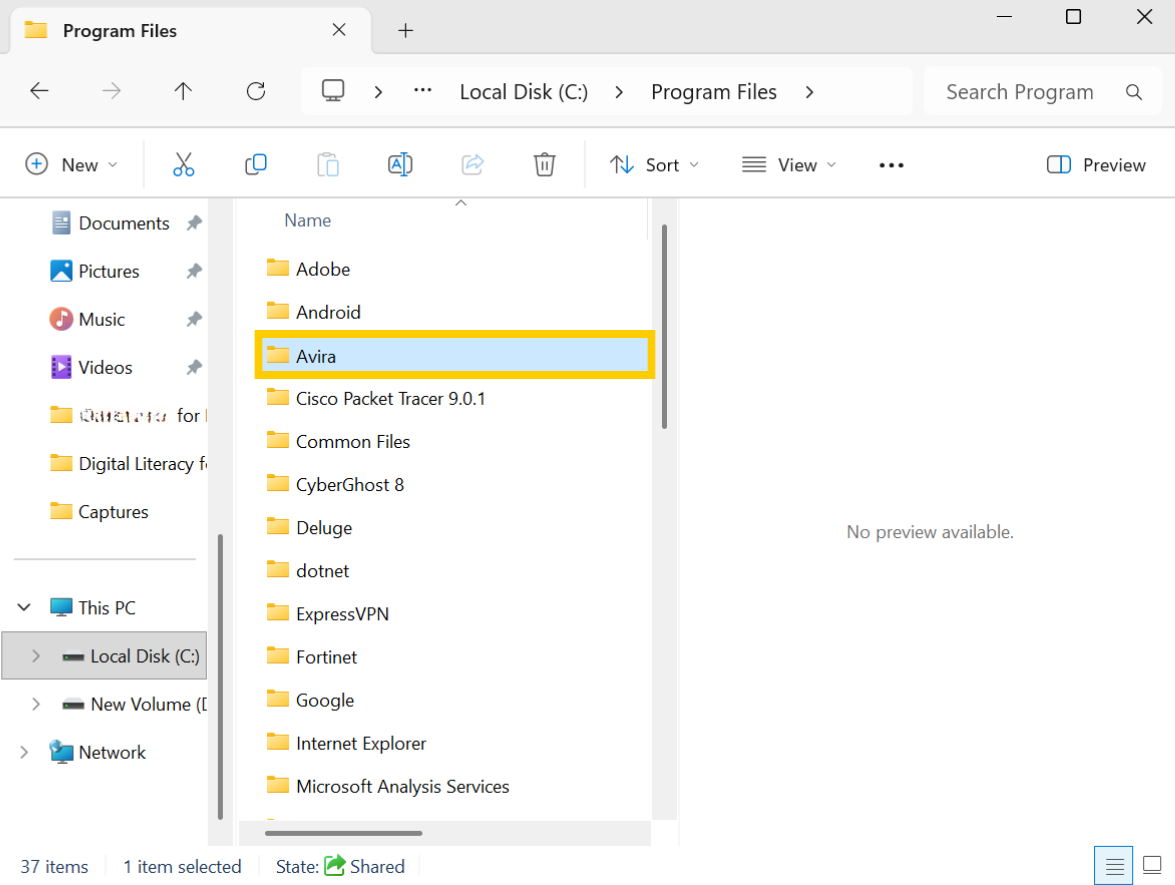Viewport: 1175px width, 885px height.
Task: Unpin Music using its pin icon
Action: [194, 319]
